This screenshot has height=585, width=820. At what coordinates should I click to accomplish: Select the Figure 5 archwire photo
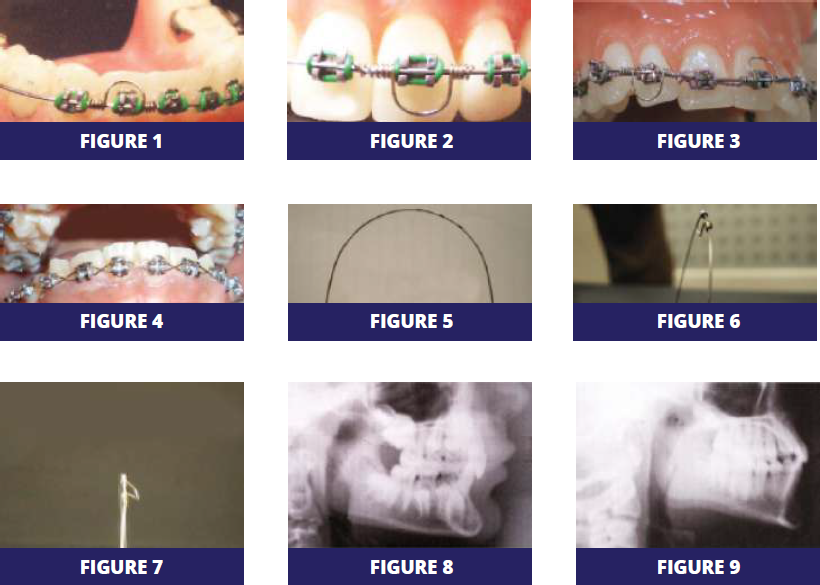click(410, 254)
